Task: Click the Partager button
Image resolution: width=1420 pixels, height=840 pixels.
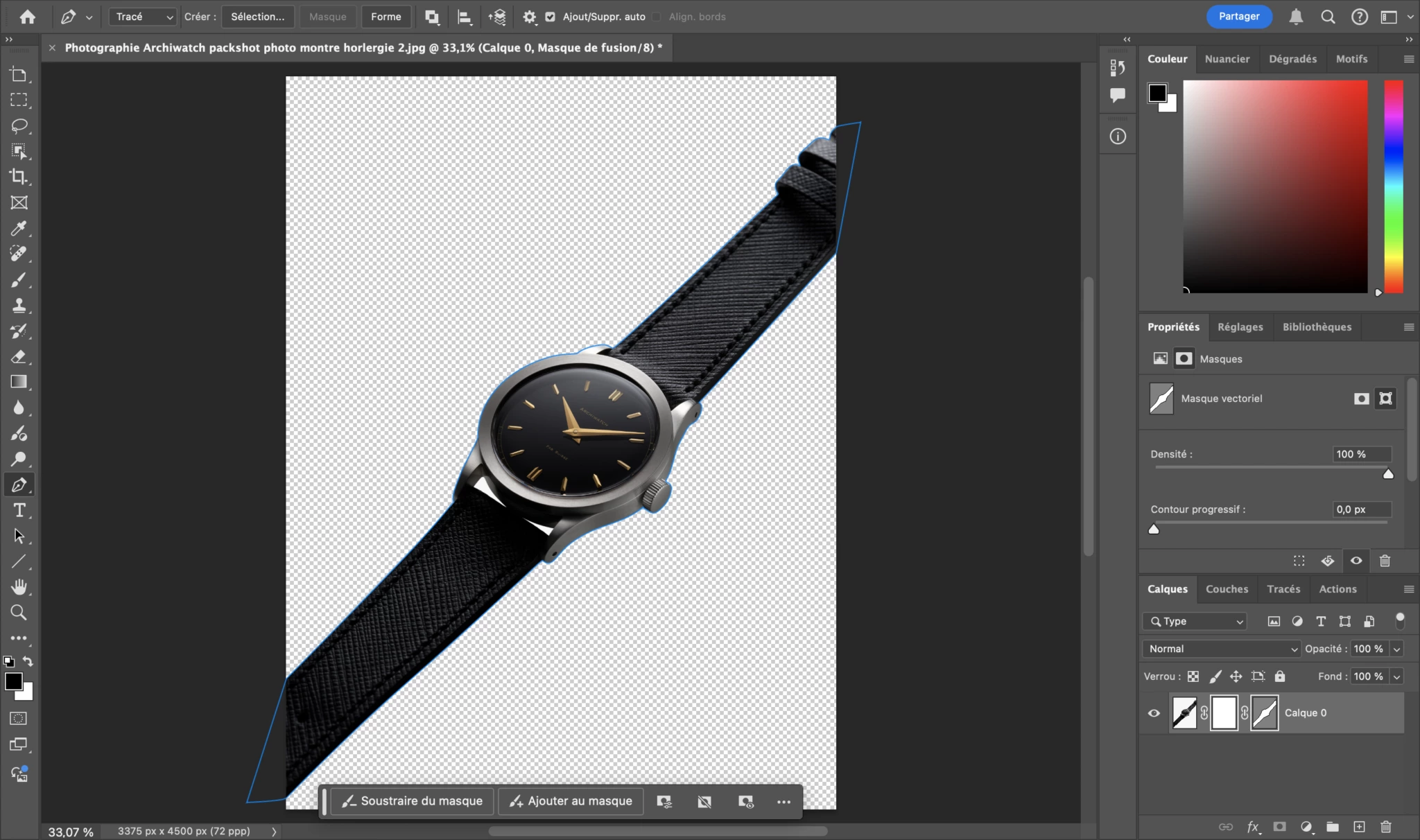Action: 1239,17
